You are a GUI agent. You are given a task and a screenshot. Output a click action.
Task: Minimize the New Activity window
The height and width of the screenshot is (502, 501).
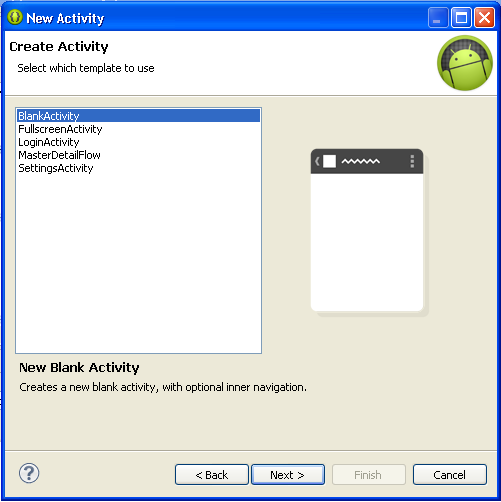pyautogui.click(x=438, y=18)
